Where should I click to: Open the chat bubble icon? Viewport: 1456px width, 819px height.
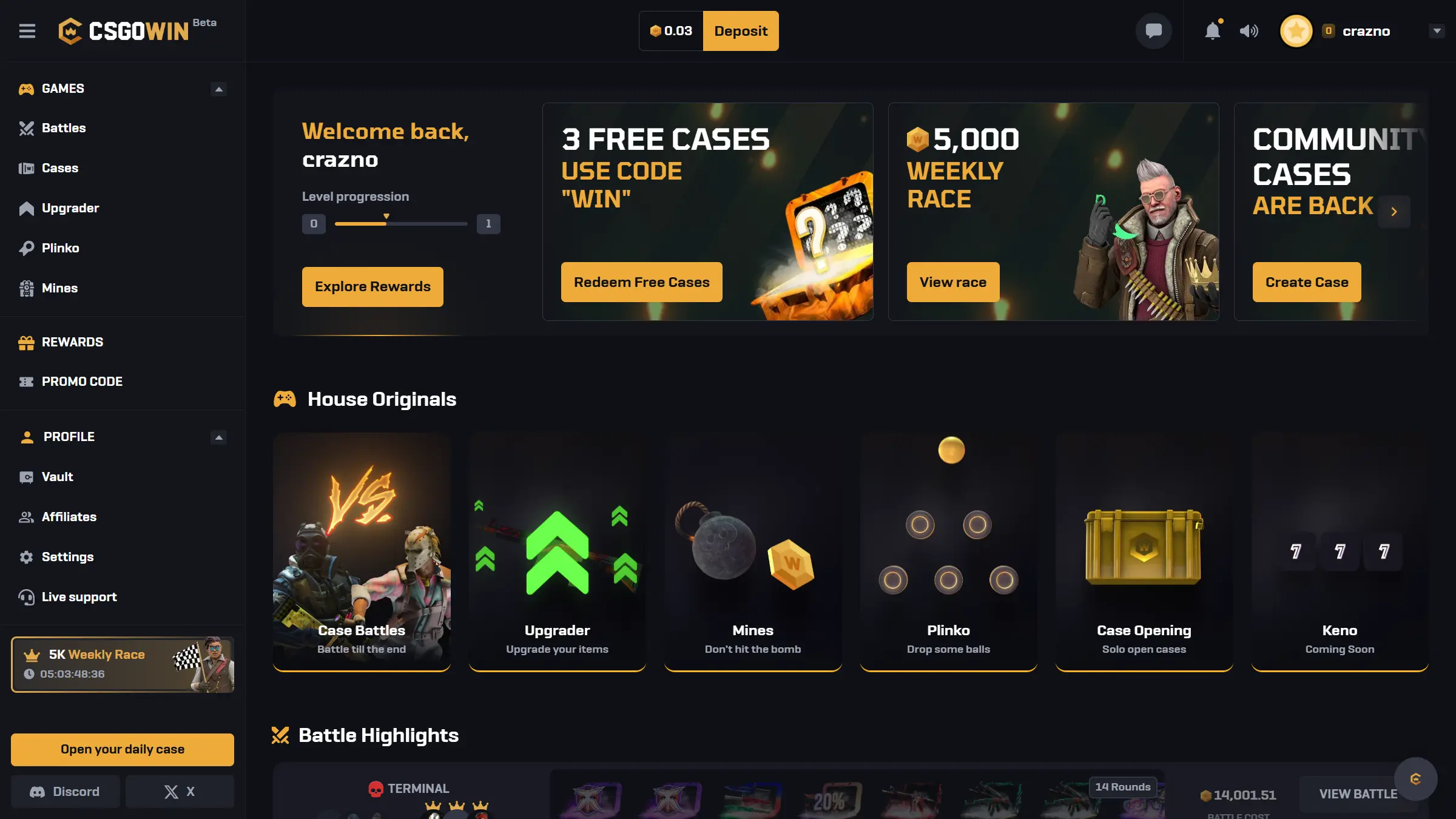(1153, 31)
